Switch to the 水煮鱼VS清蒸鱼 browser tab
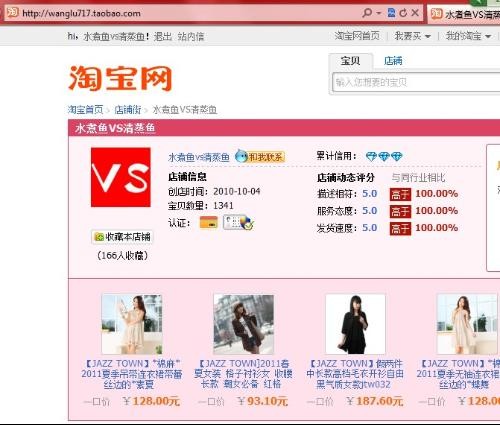 coord(465,14)
